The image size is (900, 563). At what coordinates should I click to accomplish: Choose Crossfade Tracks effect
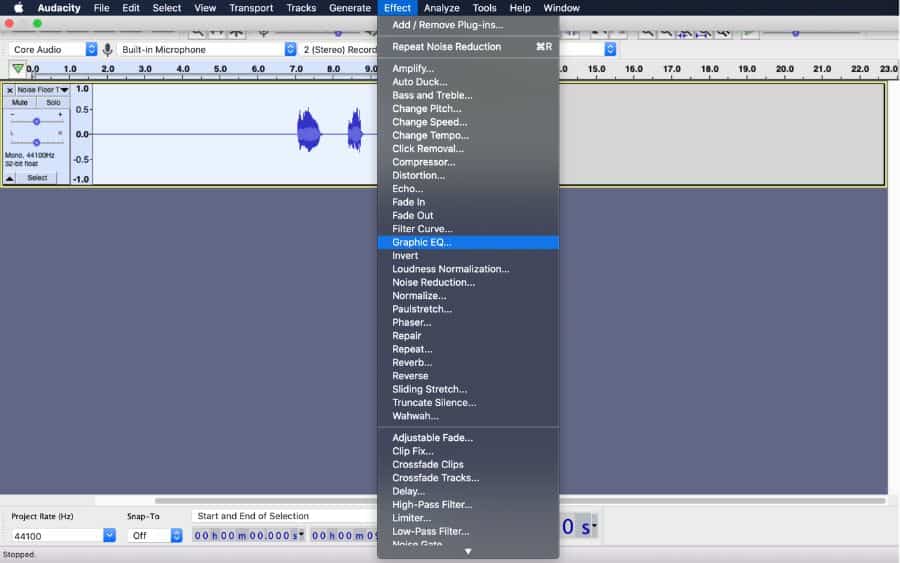468,477
